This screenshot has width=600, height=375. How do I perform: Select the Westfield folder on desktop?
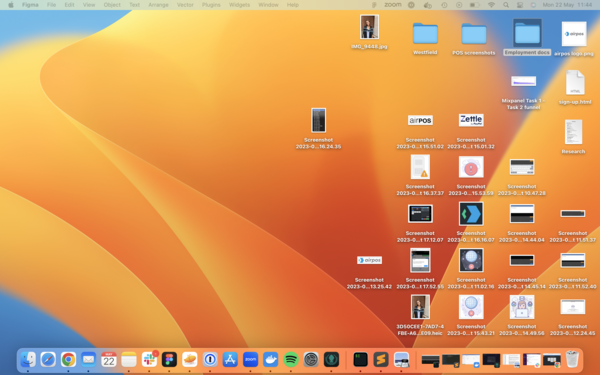click(425, 38)
